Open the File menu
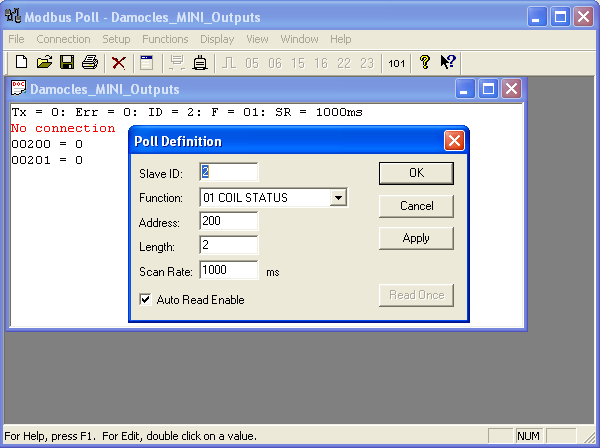 click(16, 39)
